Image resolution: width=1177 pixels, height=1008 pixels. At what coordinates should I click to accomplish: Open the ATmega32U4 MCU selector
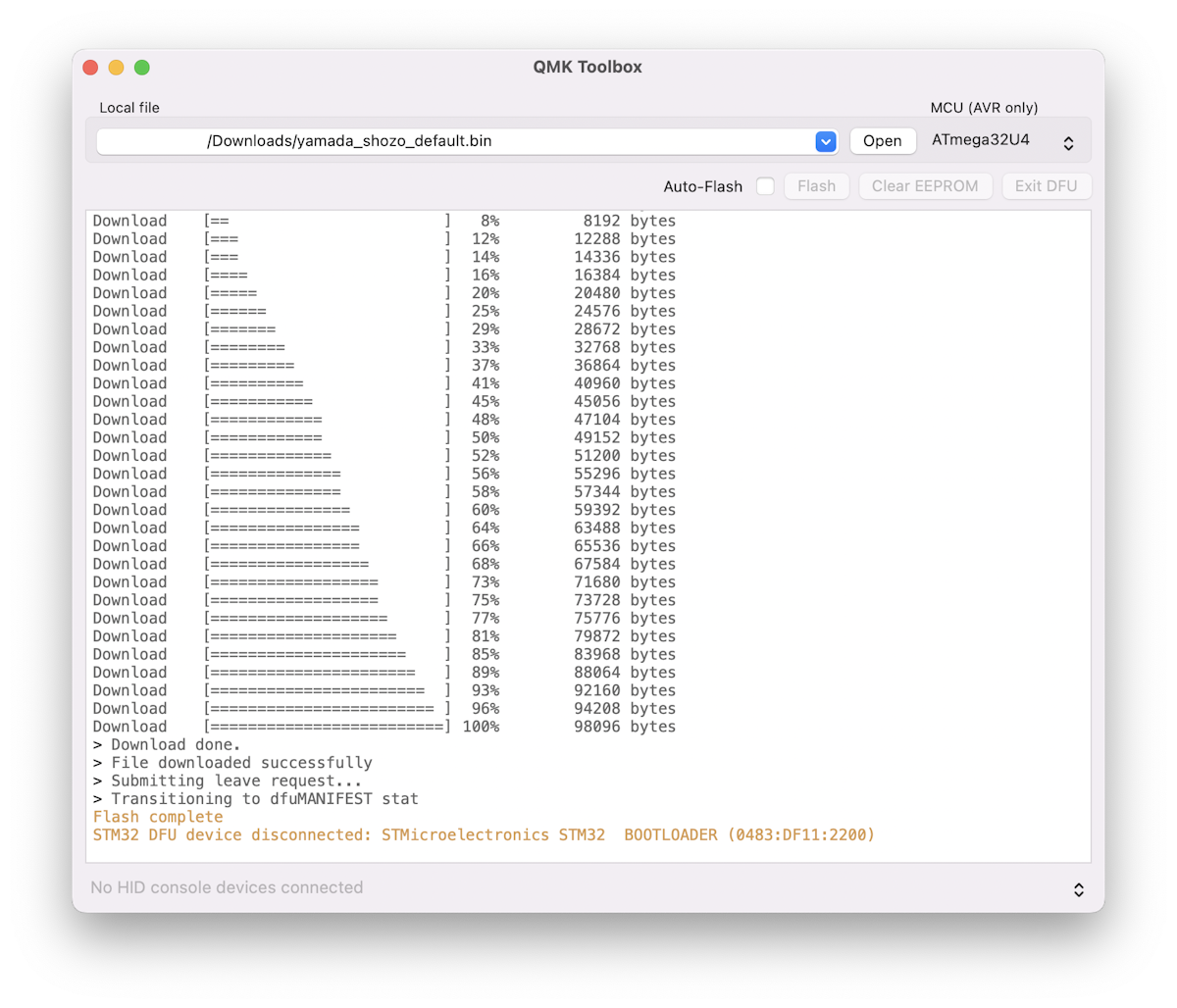(x=1002, y=141)
